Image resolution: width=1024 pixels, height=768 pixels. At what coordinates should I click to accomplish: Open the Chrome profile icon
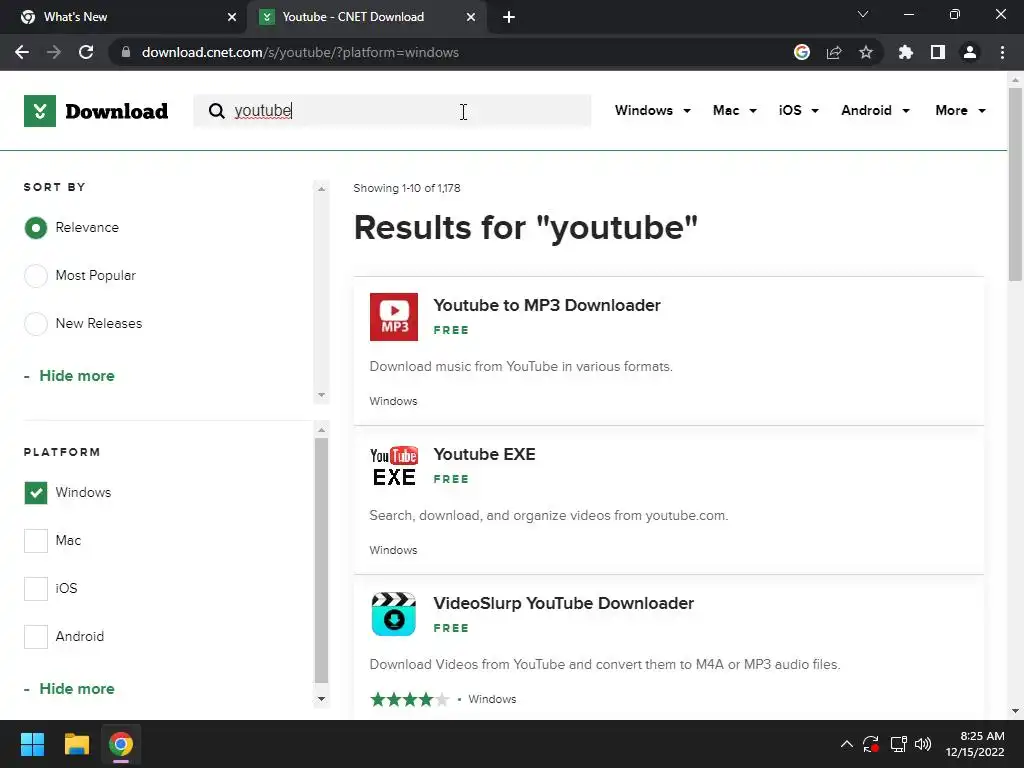(x=970, y=52)
